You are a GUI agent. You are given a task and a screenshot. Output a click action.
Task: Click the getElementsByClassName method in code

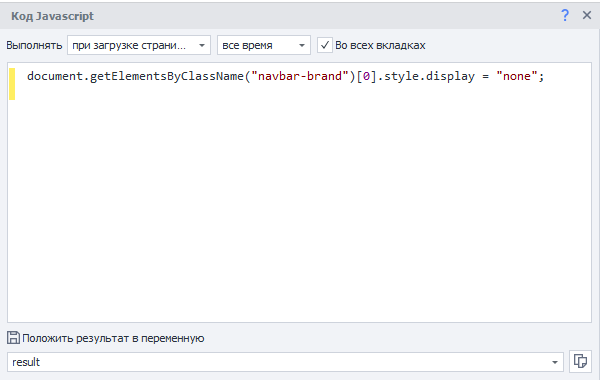(x=166, y=76)
